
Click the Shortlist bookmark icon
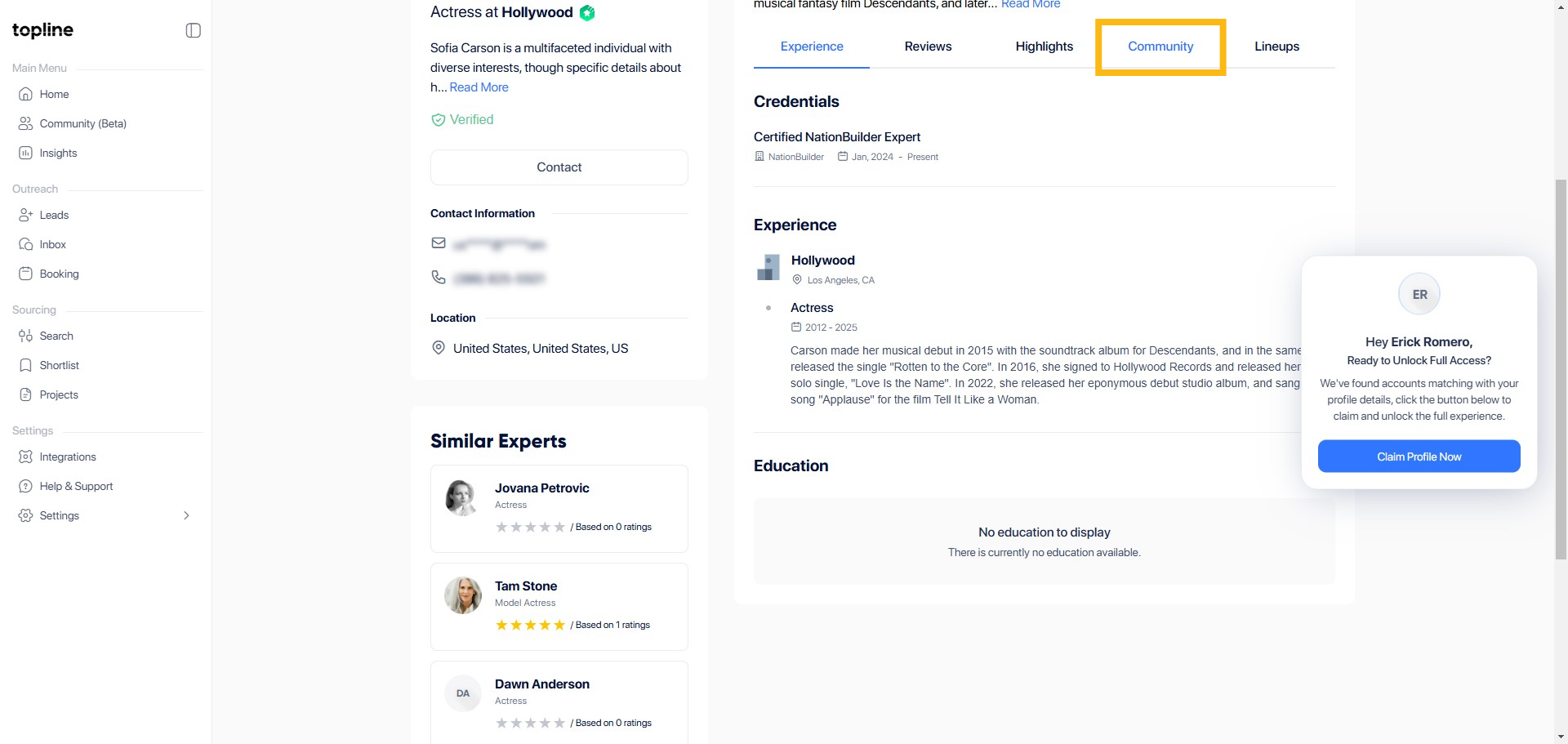coord(26,365)
